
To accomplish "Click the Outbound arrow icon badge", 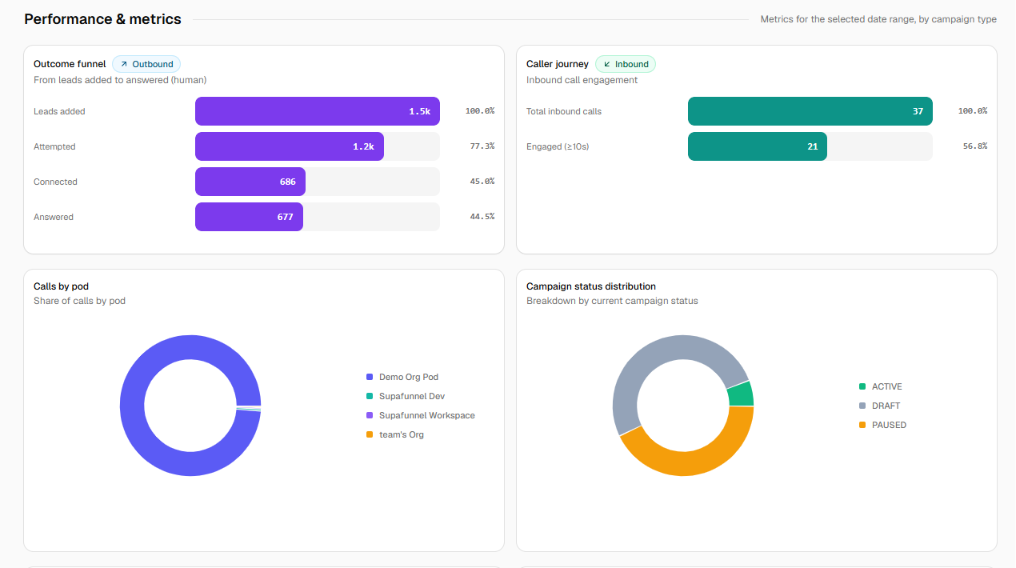I will [x=146, y=64].
